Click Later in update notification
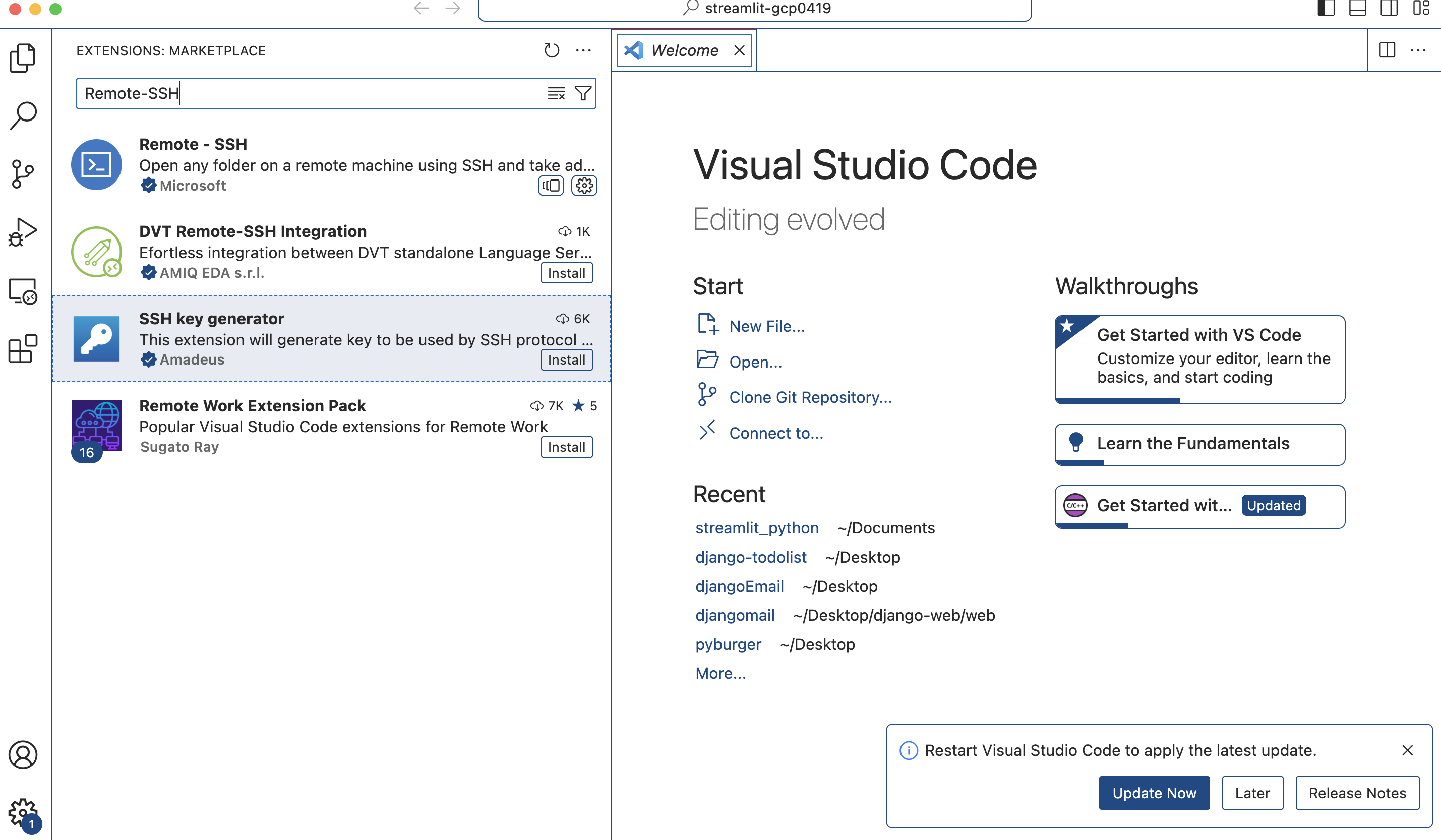The height and width of the screenshot is (840, 1441). coord(1252,793)
